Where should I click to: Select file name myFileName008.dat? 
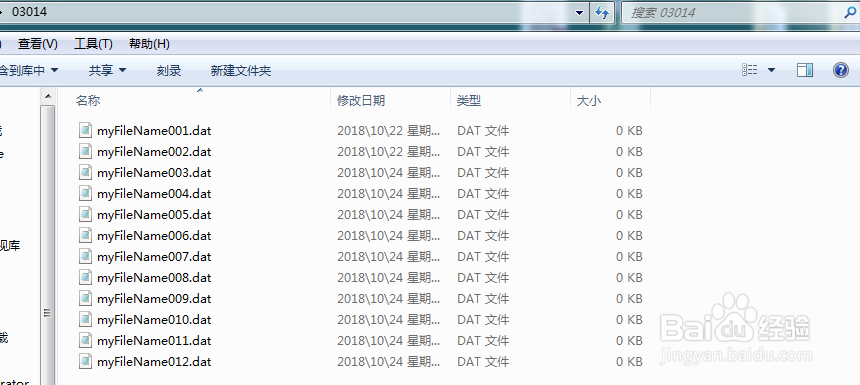[154, 278]
